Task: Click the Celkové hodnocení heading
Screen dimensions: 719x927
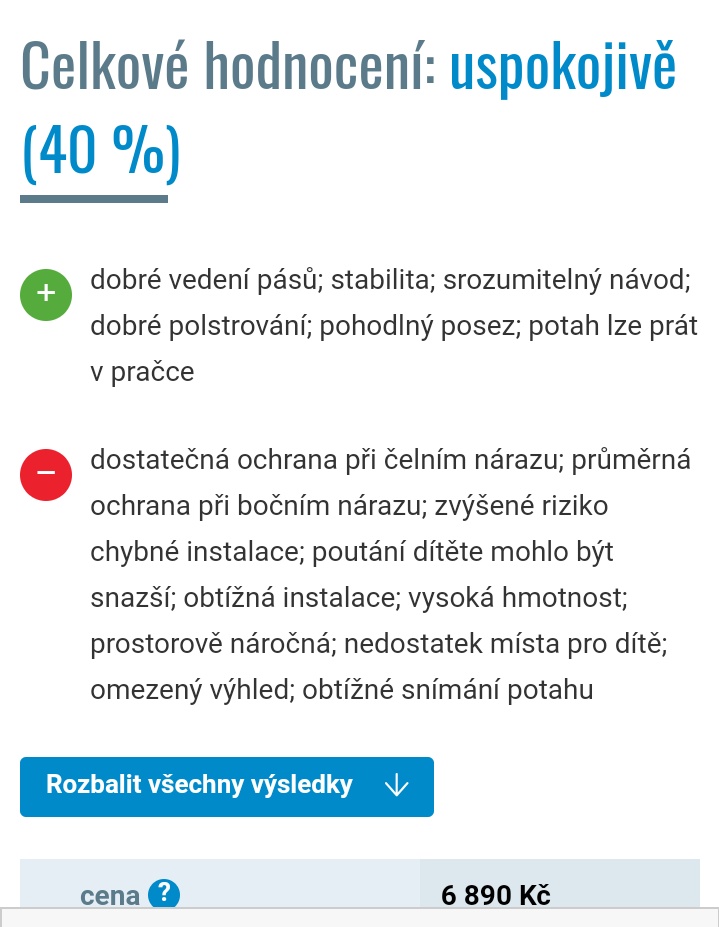Action: [x=229, y=68]
